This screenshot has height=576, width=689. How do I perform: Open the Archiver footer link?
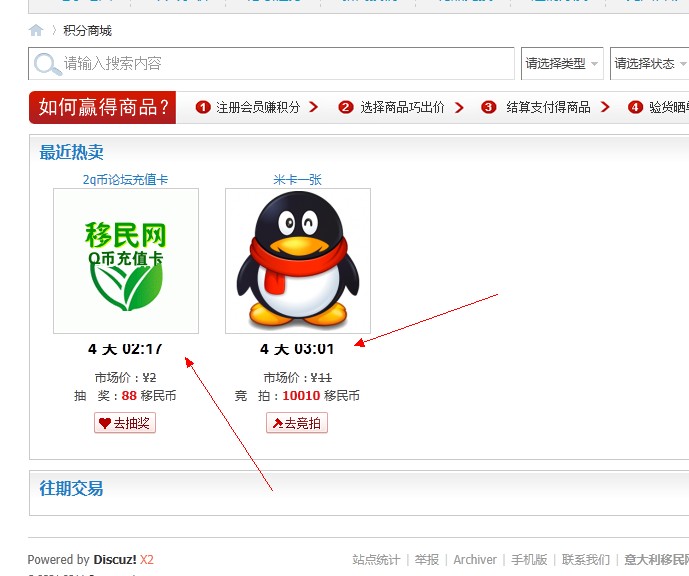coord(475,559)
